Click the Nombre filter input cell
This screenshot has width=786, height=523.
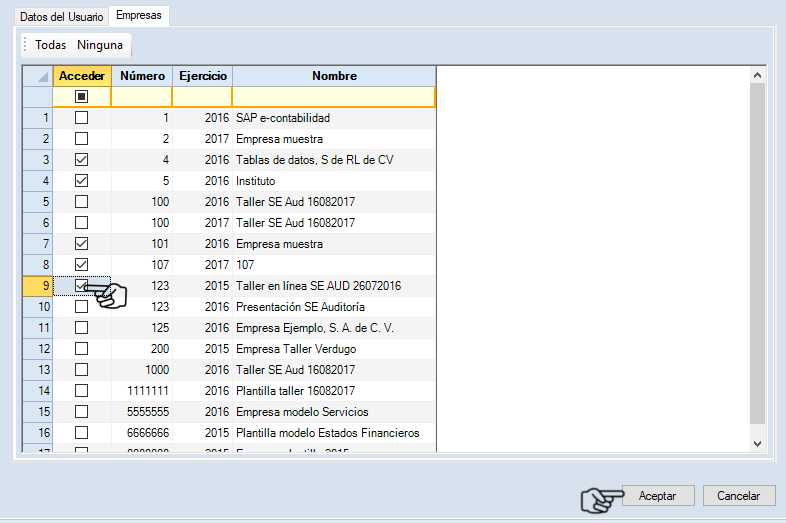(x=334, y=97)
